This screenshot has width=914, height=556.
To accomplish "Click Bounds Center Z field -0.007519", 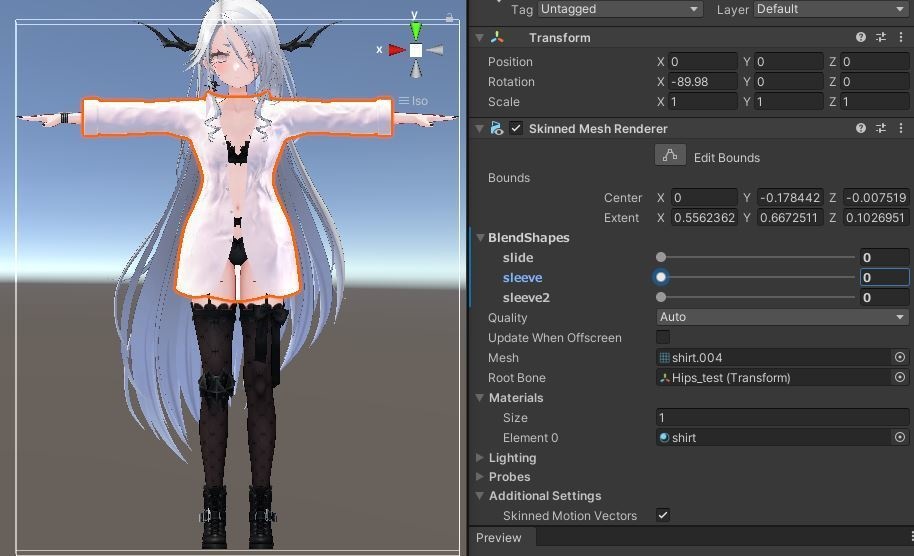I will 875,198.
